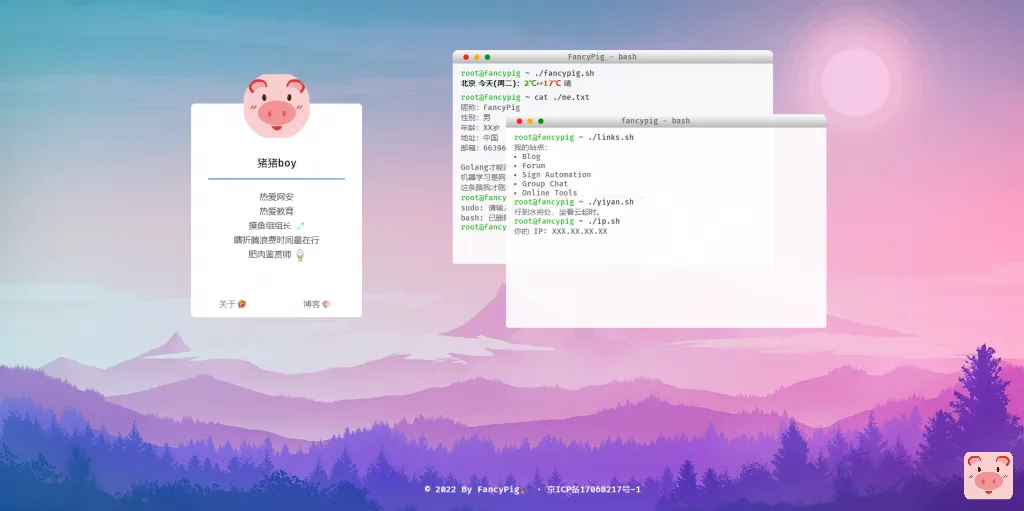Select the Group Chat link in the terminal
Image resolution: width=1024 pixels, height=511 pixels.
tap(544, 184)
